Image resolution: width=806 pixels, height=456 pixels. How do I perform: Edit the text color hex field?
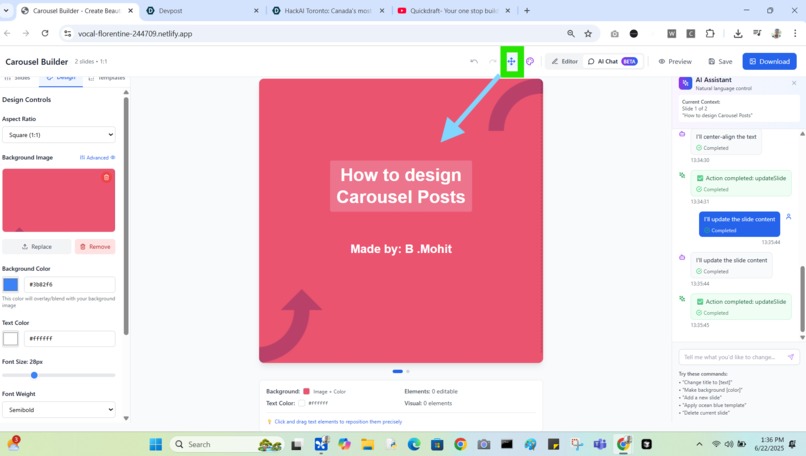tap(69, 338)
